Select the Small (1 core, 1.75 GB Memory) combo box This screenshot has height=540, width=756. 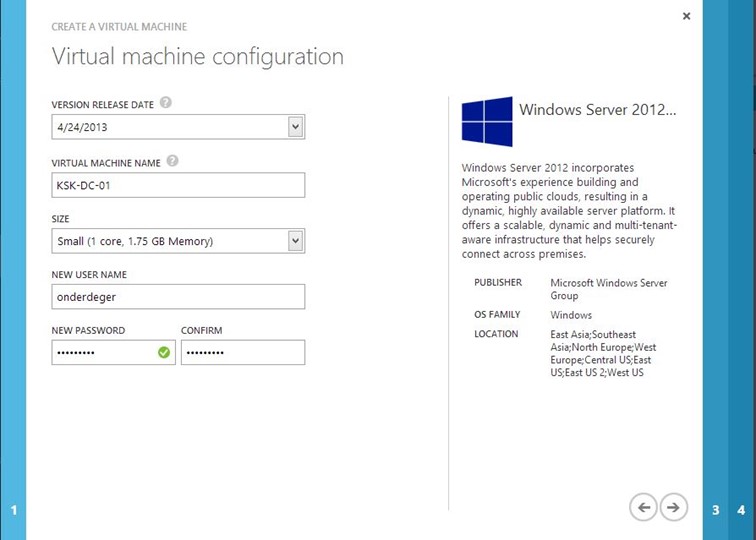(178, 241)
